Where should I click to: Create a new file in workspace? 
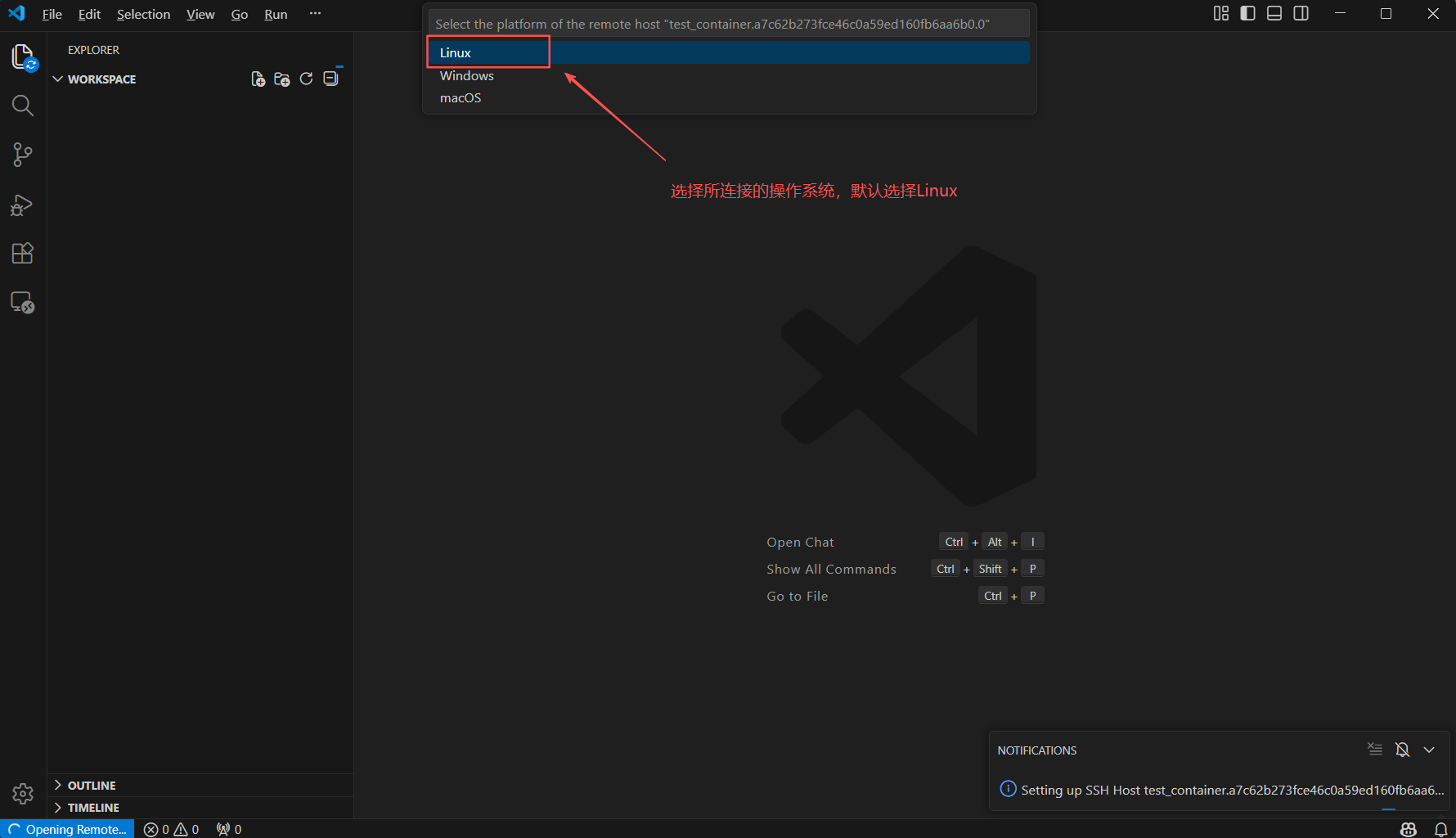258,79
